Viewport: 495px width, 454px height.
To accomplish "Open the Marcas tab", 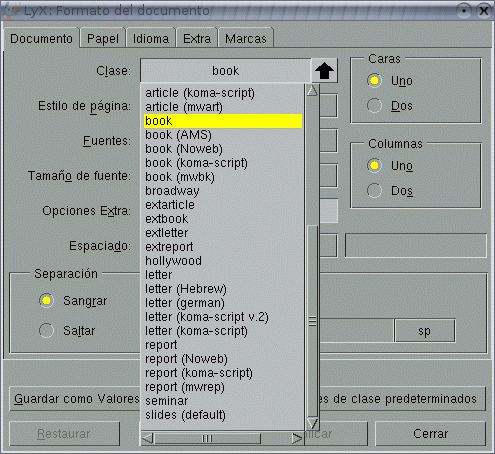I will (246, 39).
